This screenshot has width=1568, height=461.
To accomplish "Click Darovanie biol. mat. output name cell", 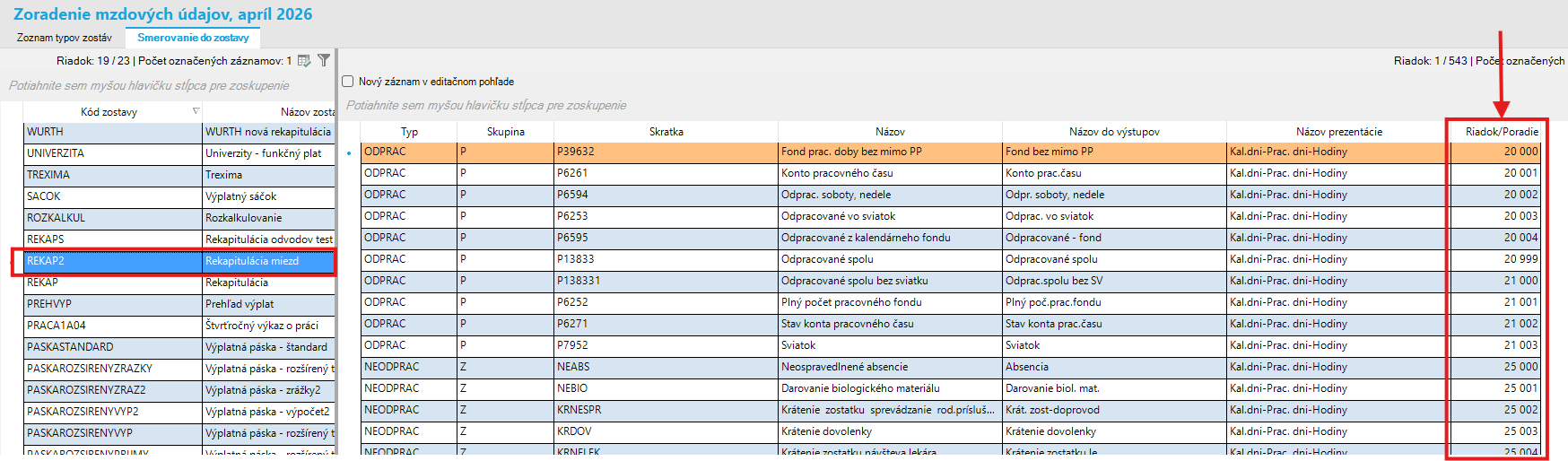I will point(1114,388).
